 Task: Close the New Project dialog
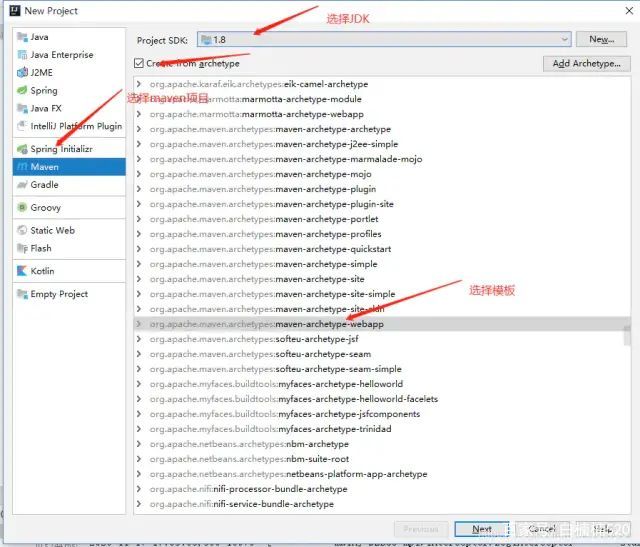click(629, 11)
